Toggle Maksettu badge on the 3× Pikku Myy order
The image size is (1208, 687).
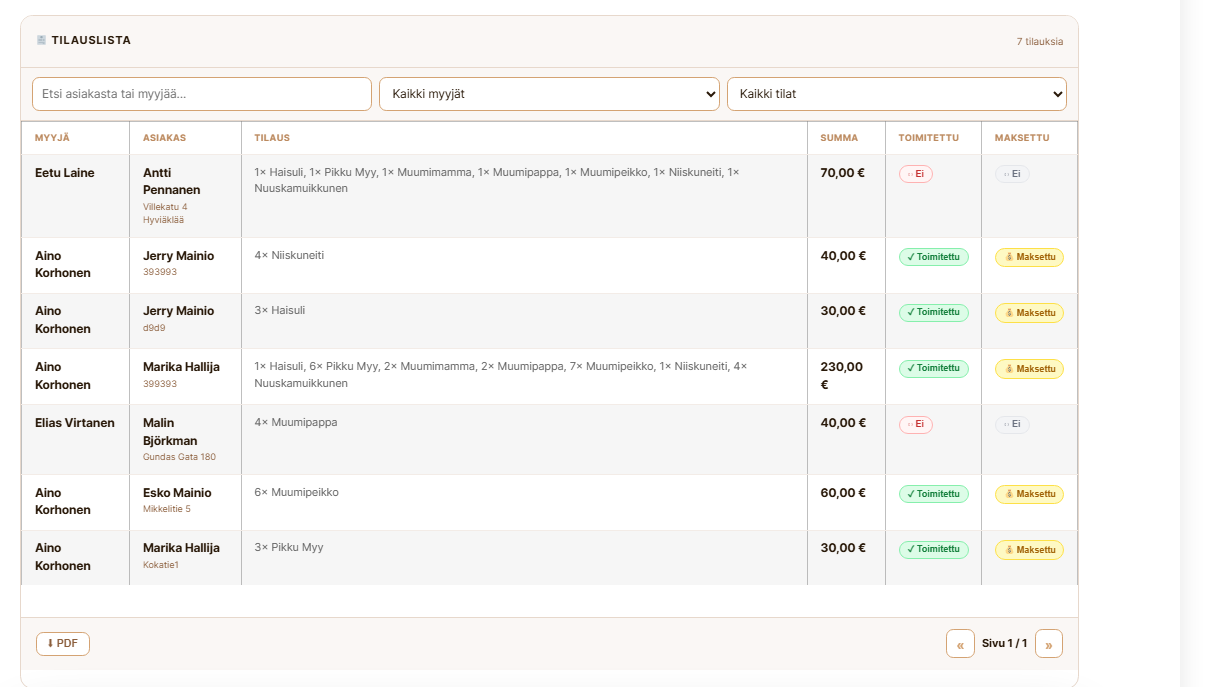pyautogui.click(x=1029, y=550)
